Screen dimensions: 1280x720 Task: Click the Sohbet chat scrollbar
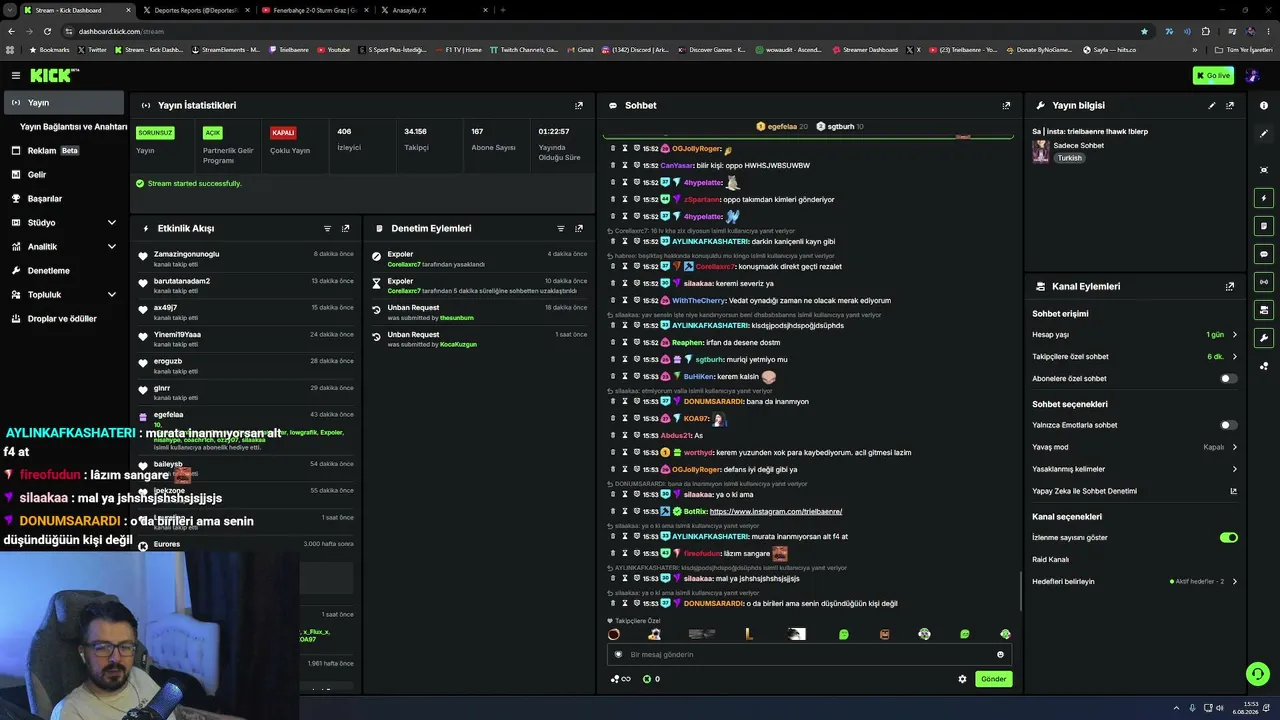[1020, 590]
